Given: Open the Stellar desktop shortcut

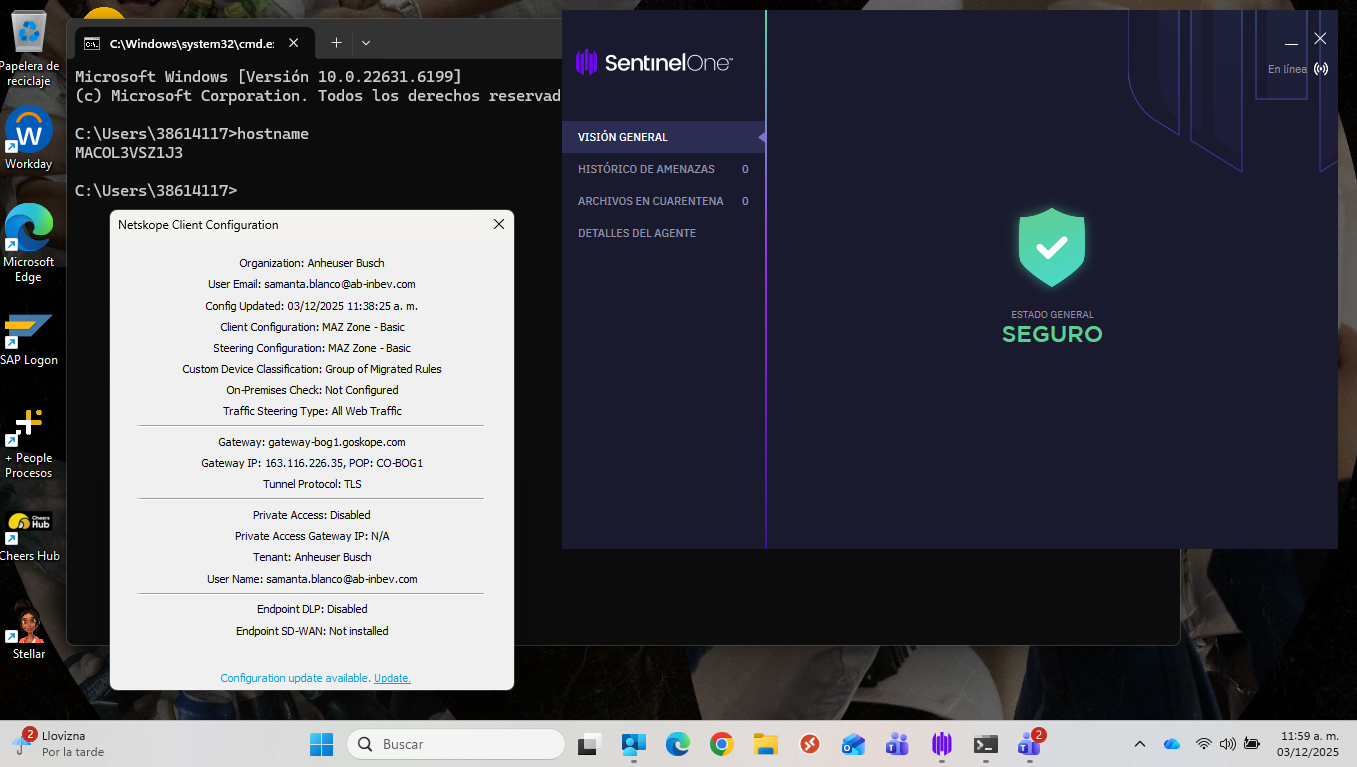Looking at the screenshot, I should pos(29,630).
